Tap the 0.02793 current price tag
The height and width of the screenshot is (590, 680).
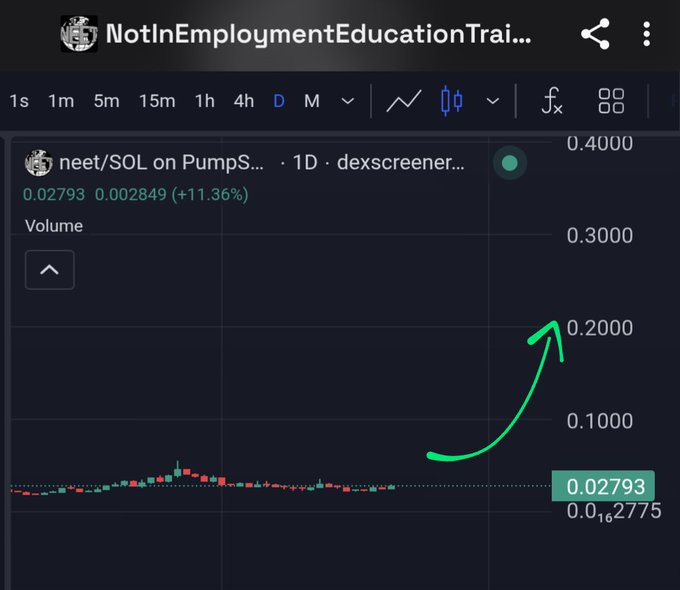[x=603, y=486]
